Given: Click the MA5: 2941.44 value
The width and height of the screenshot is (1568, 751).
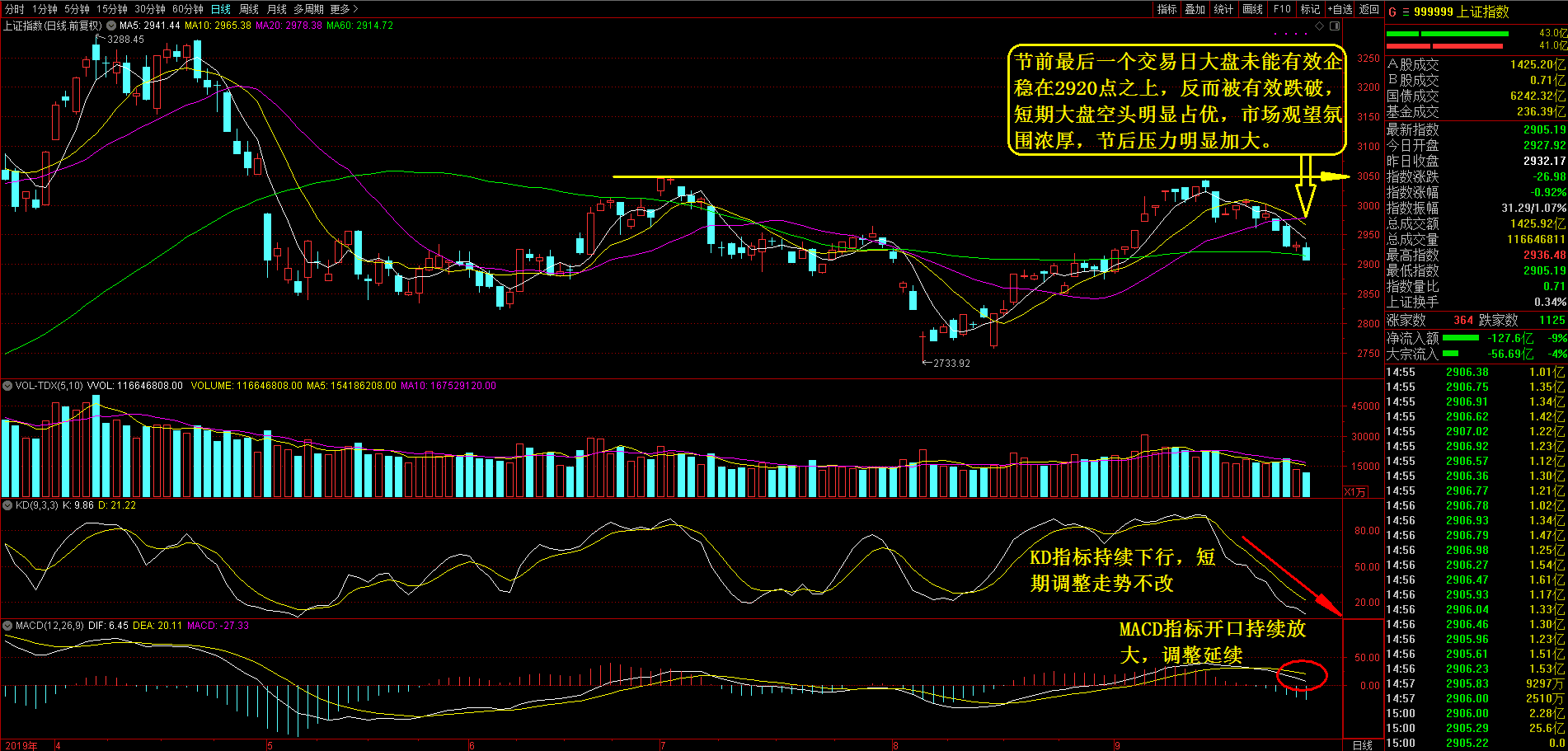Looking at the screenshot, I should point(149,26).
